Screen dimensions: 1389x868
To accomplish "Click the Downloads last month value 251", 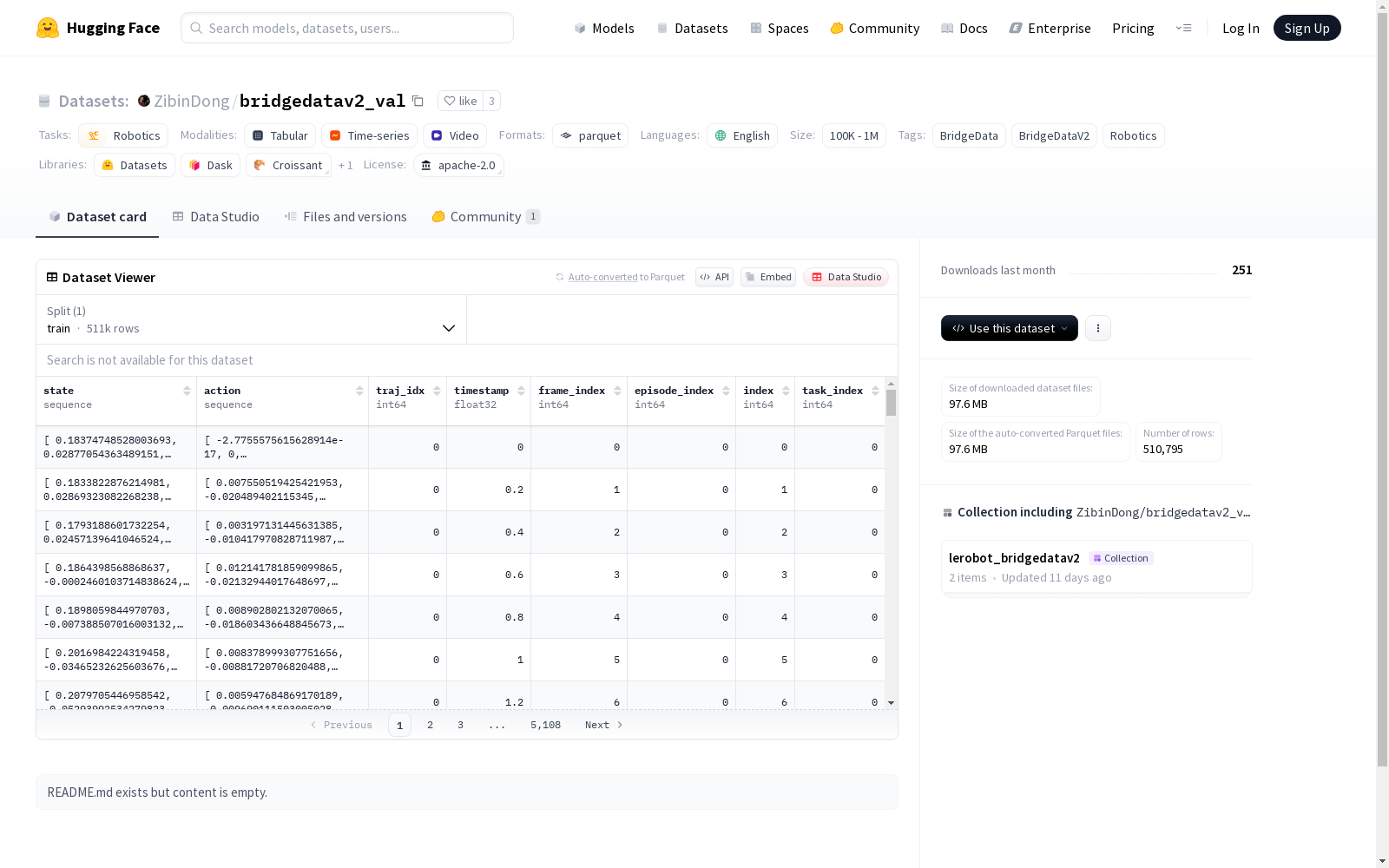I will point(1242,270).
